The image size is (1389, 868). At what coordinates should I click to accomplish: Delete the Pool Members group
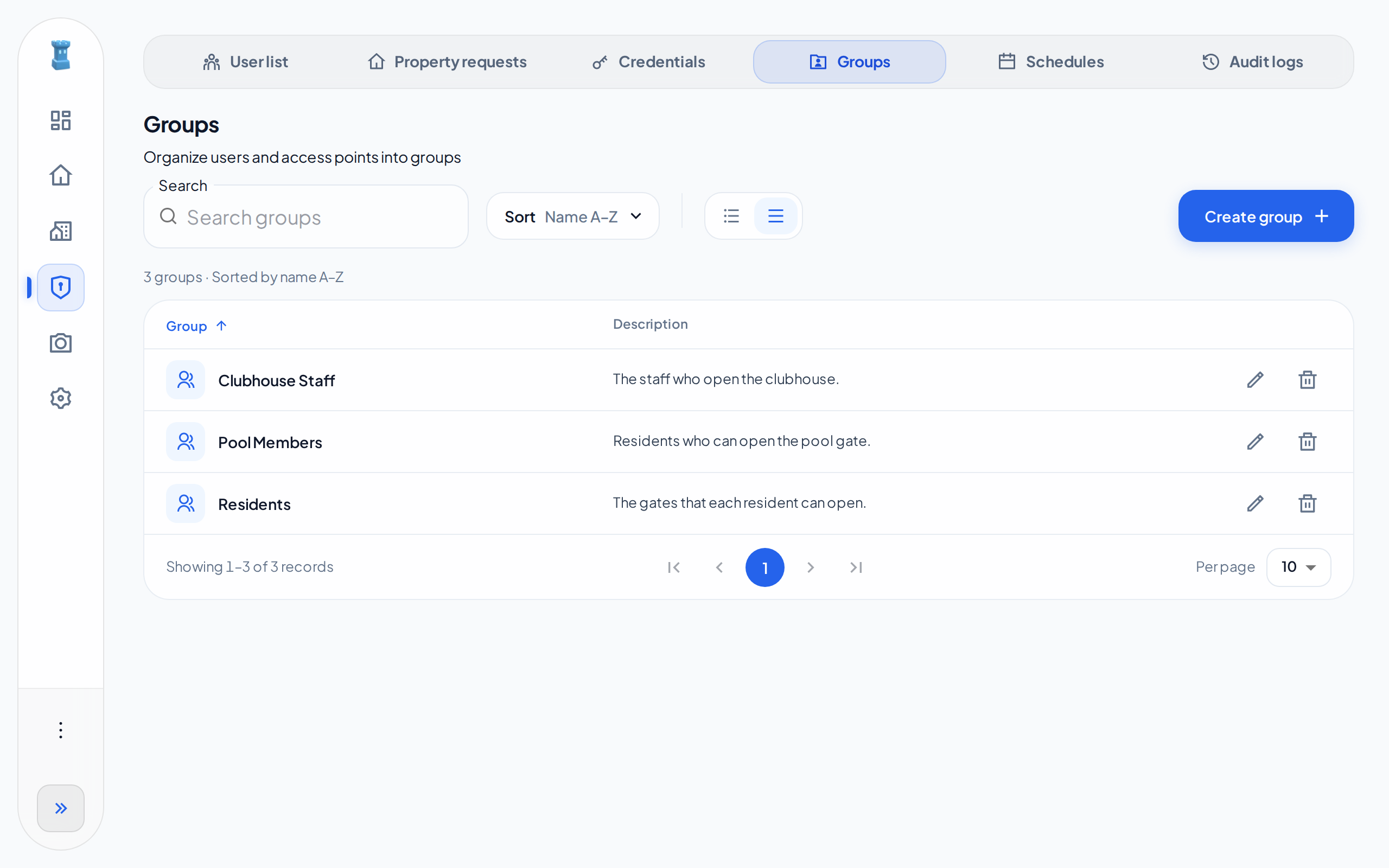(1307, 442)
